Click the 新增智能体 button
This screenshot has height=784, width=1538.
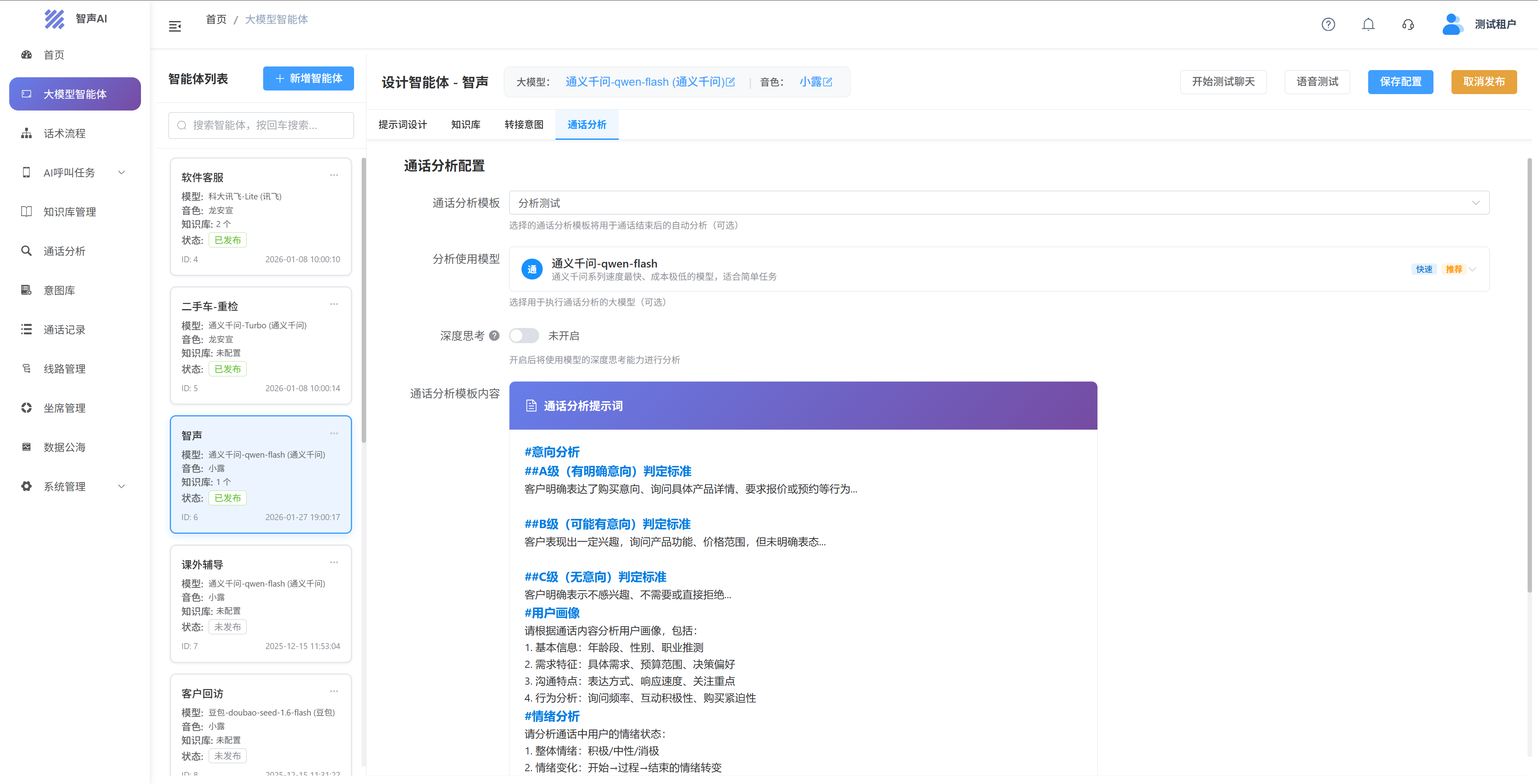coord(308,79)
